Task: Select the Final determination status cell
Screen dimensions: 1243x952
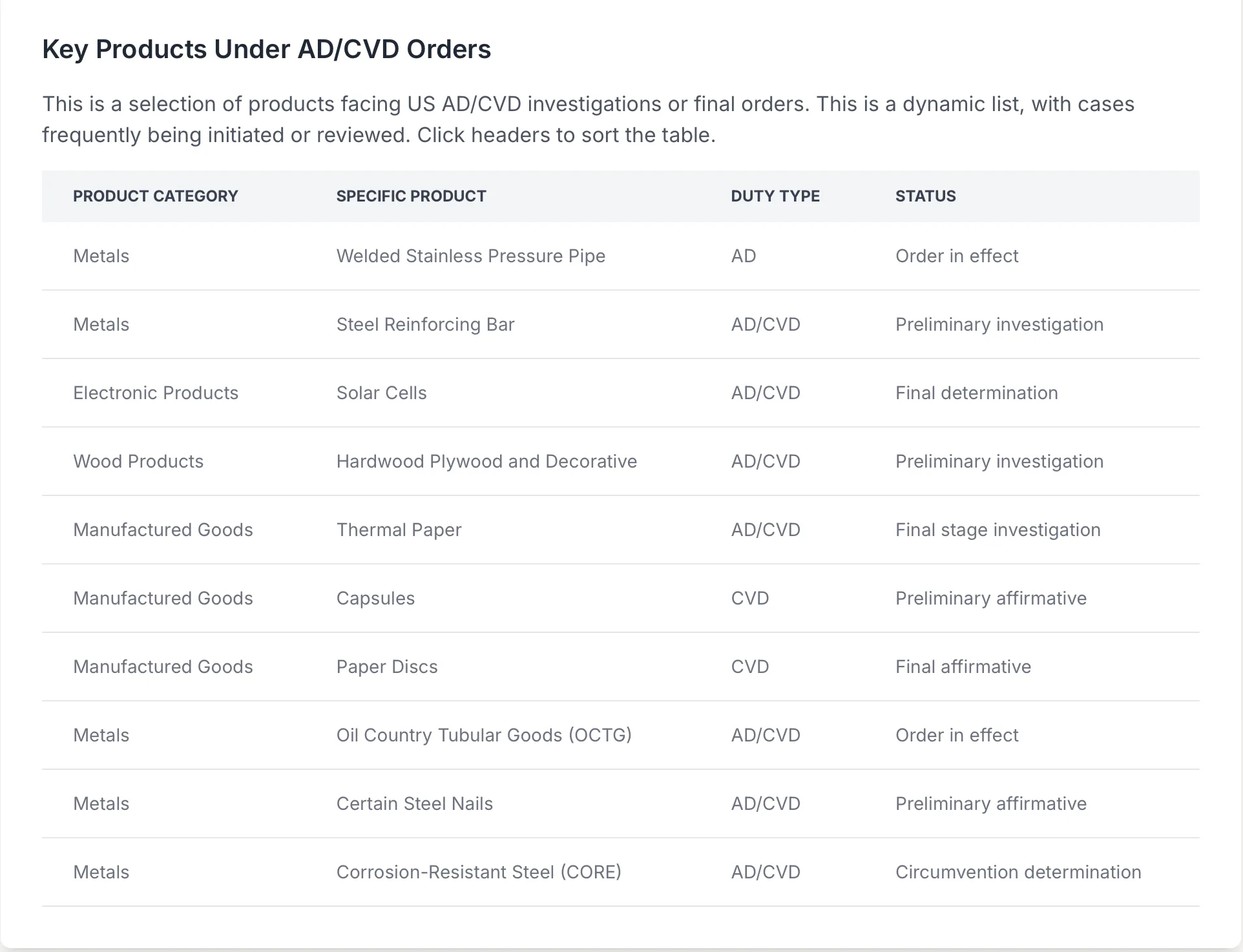Action: (976, 393)
